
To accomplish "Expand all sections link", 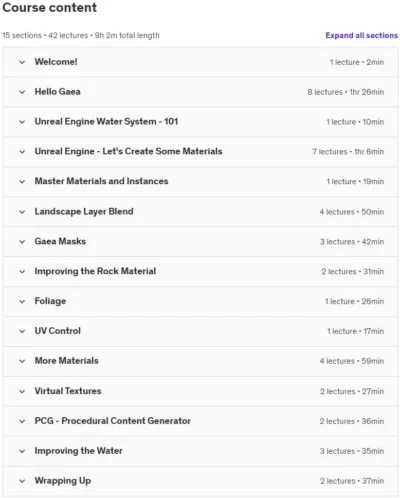I will (361, 35).
